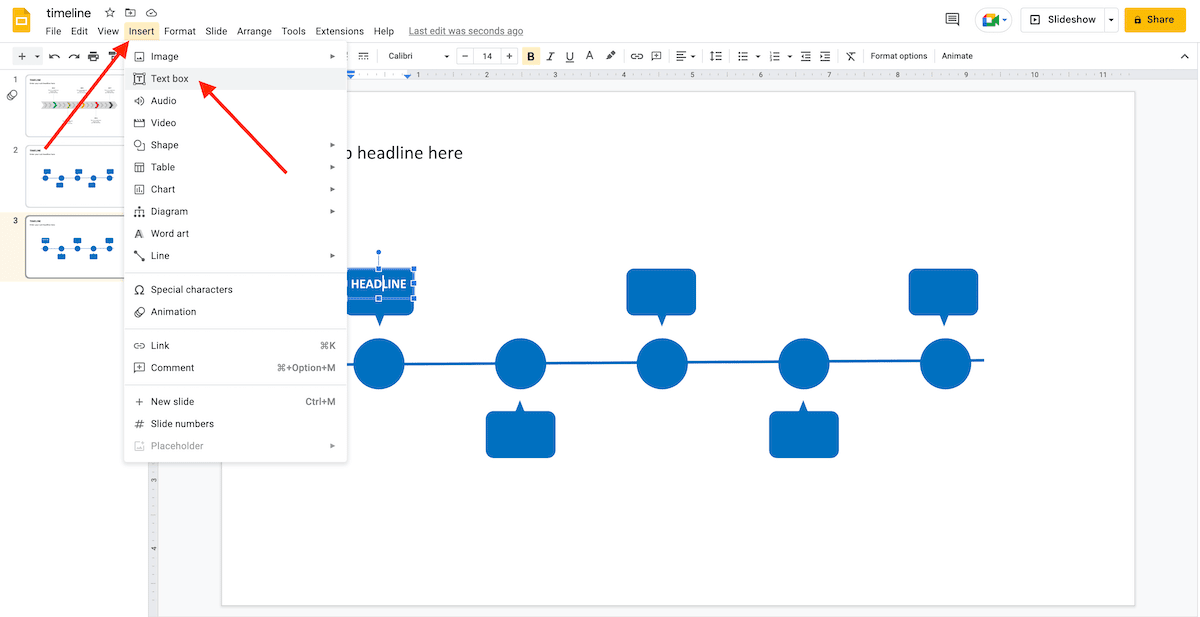Click the Format options button
This screenshot has width=1200, height=617.
pyautogui.click(x=899, y=56)
